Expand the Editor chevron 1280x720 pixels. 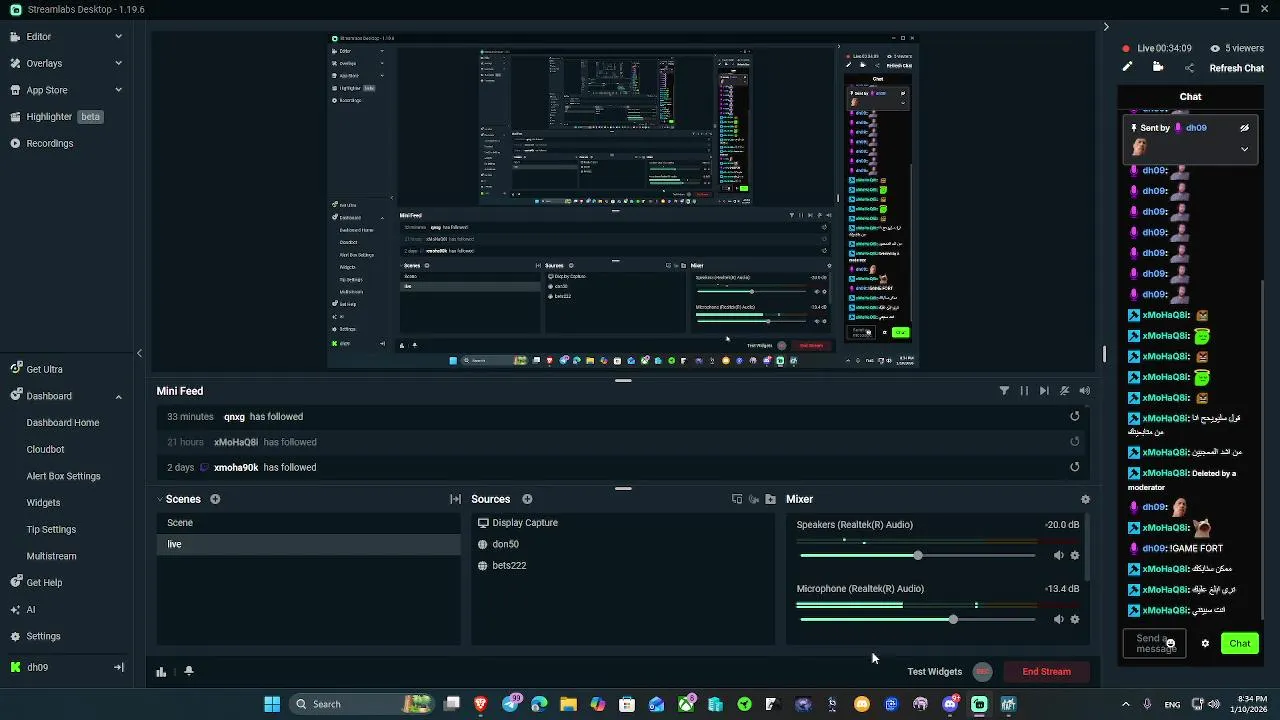coord(118,36)
